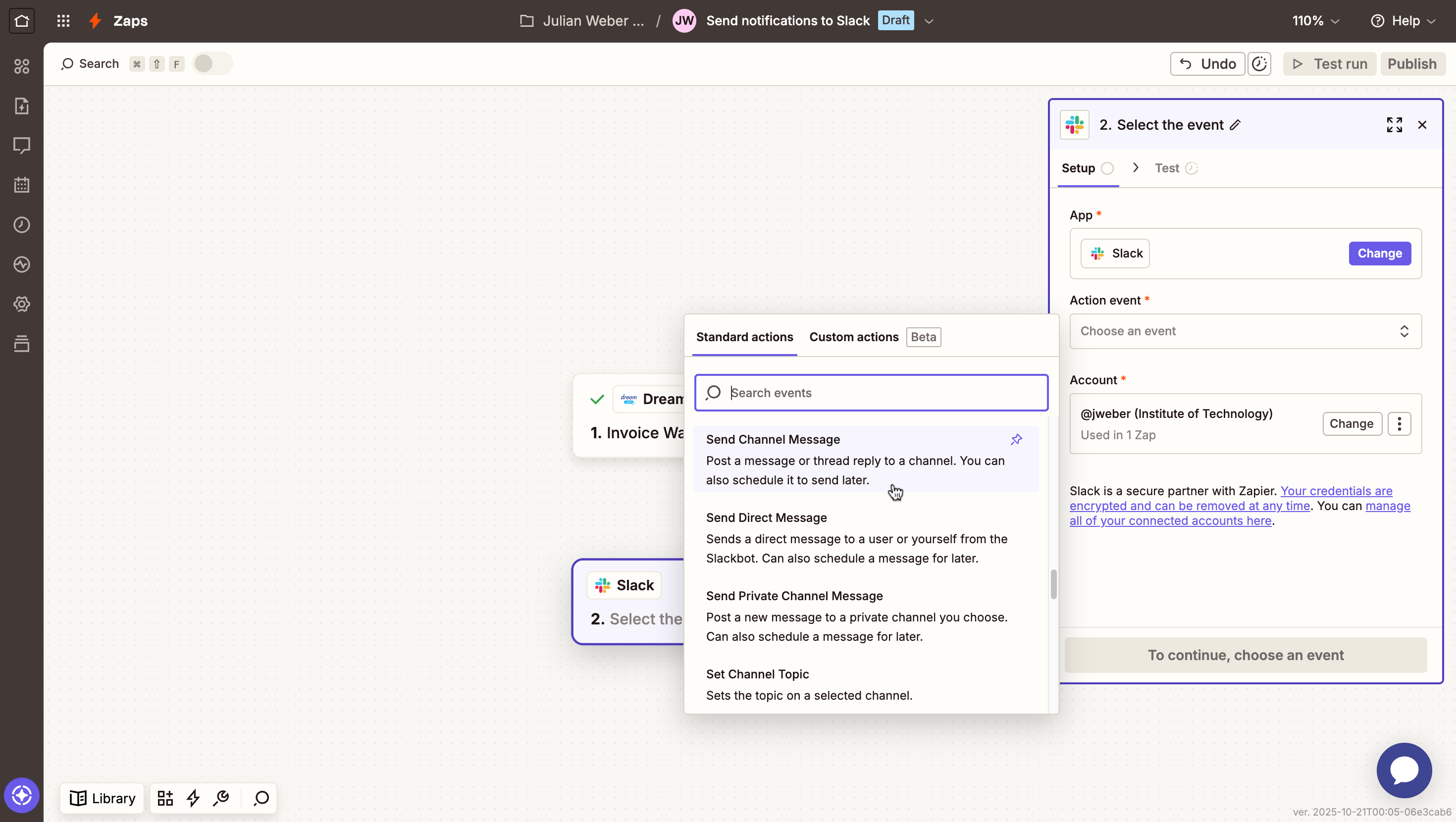Open the Julian Weber folder breadcrumb
Viewport: 1456px width, 822px height.
(582, 21)
